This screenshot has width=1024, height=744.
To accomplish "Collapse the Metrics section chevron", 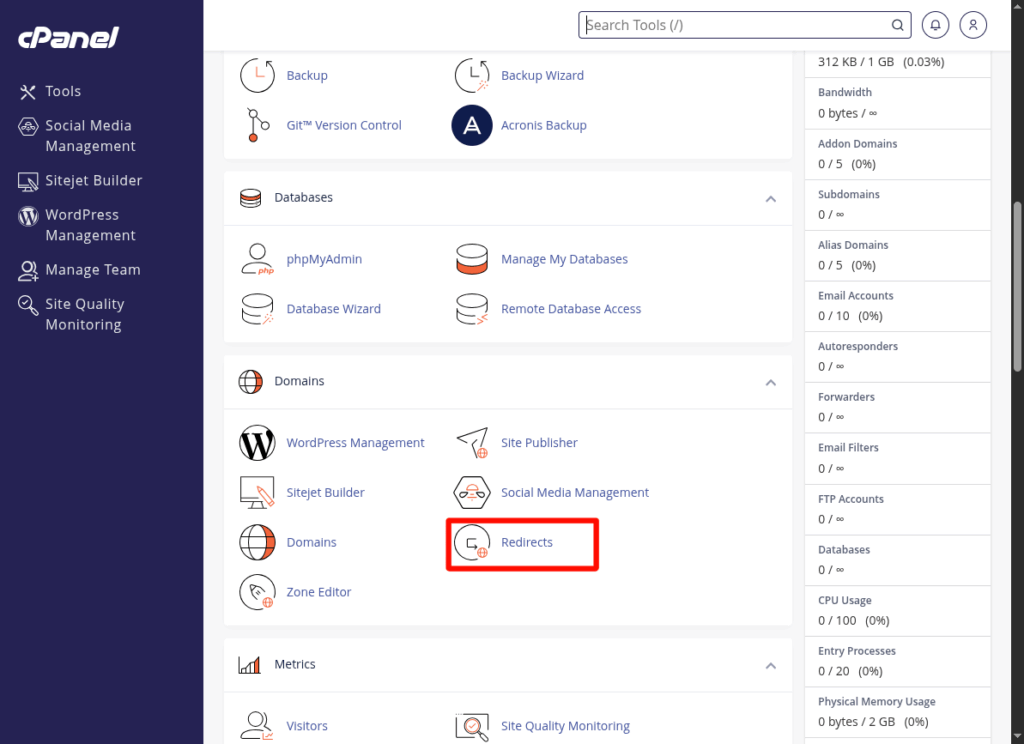I will tap(771, 666).
